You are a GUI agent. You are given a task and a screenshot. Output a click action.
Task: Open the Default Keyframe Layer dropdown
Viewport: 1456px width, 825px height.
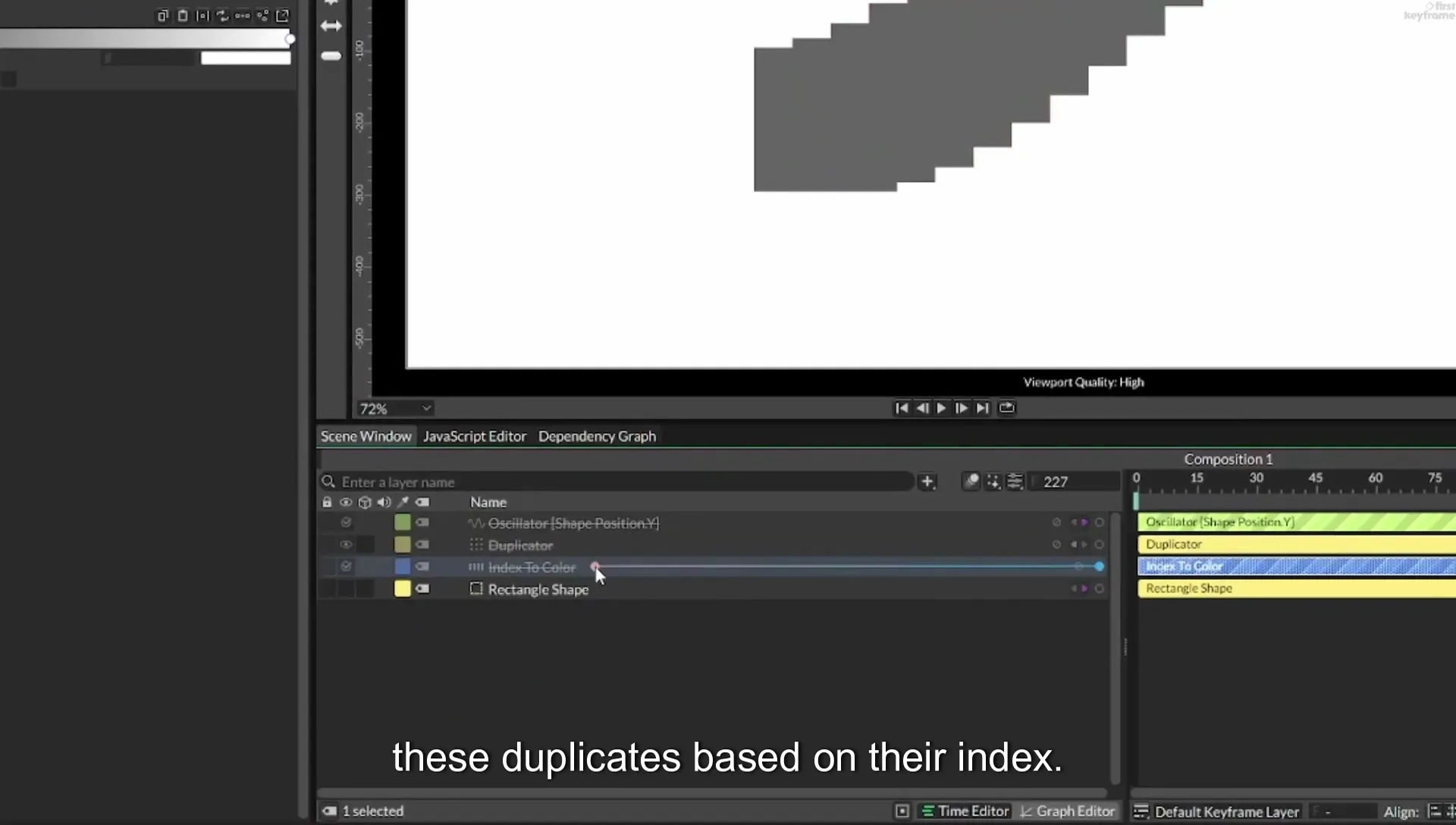tap(1227, 811)
